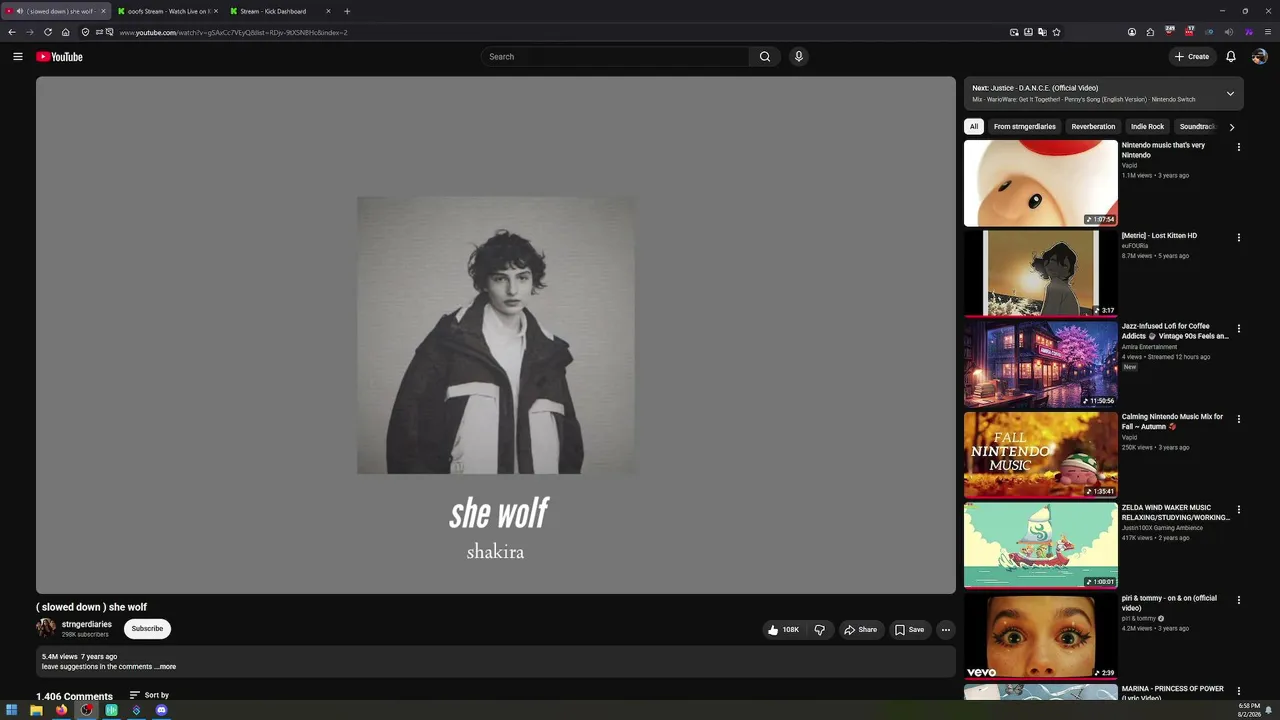The width and height of the screenshot is (1280, 720).
Task: Reload the page
Action: 47,32
